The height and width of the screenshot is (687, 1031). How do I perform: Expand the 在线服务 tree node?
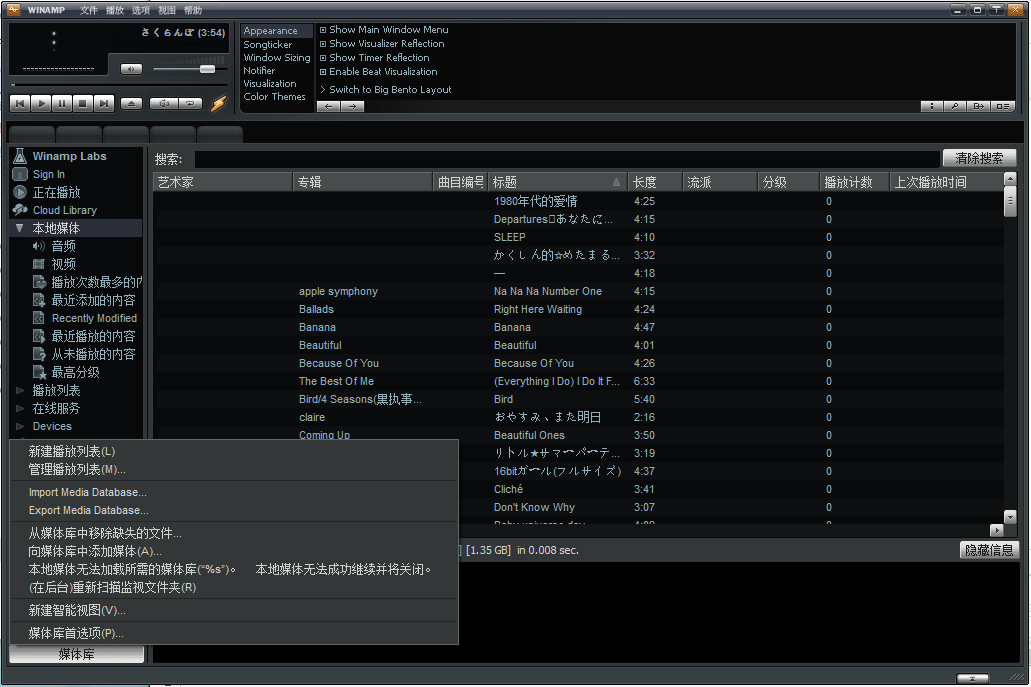click(20, 408)
